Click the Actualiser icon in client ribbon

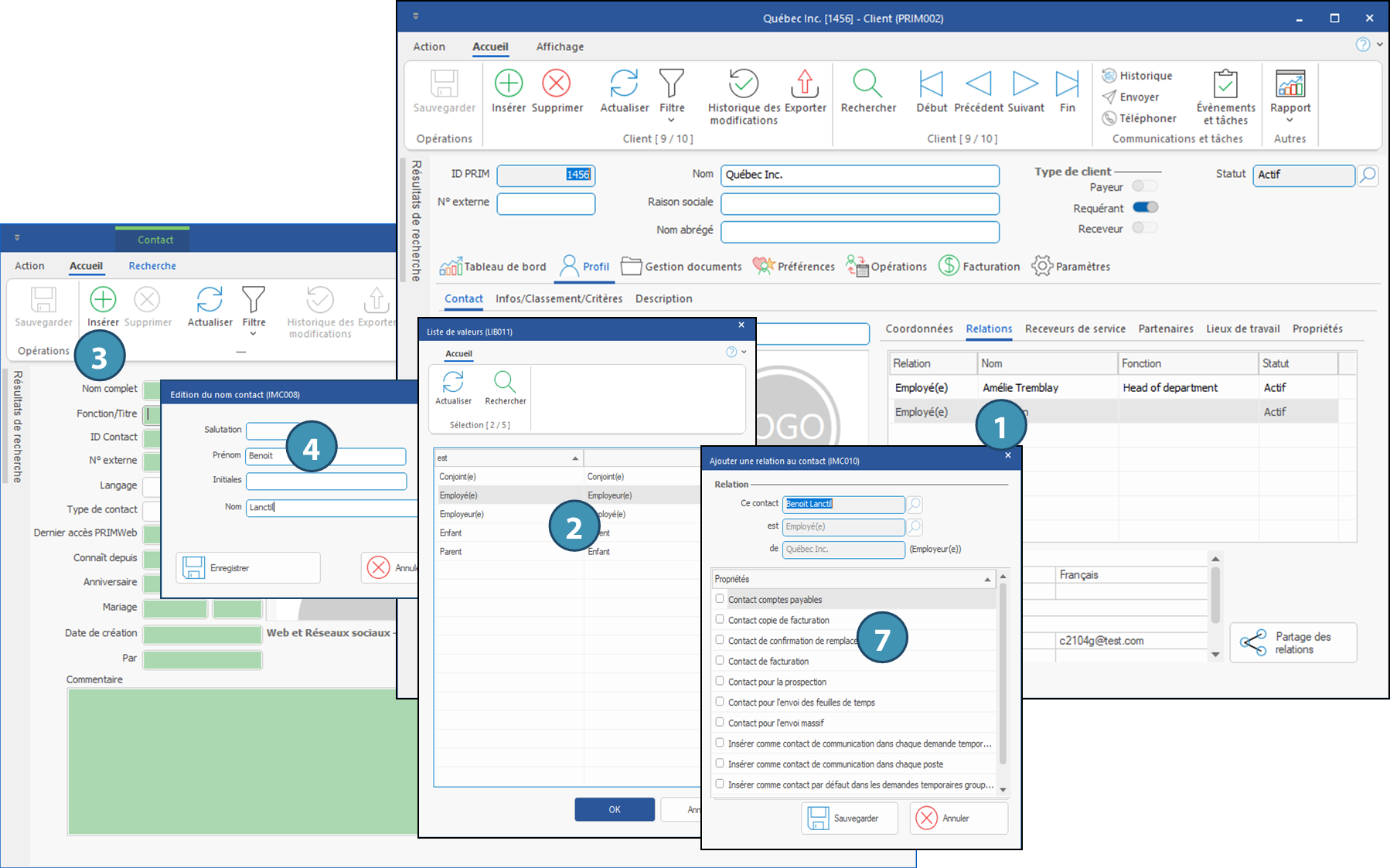(624, 83)
